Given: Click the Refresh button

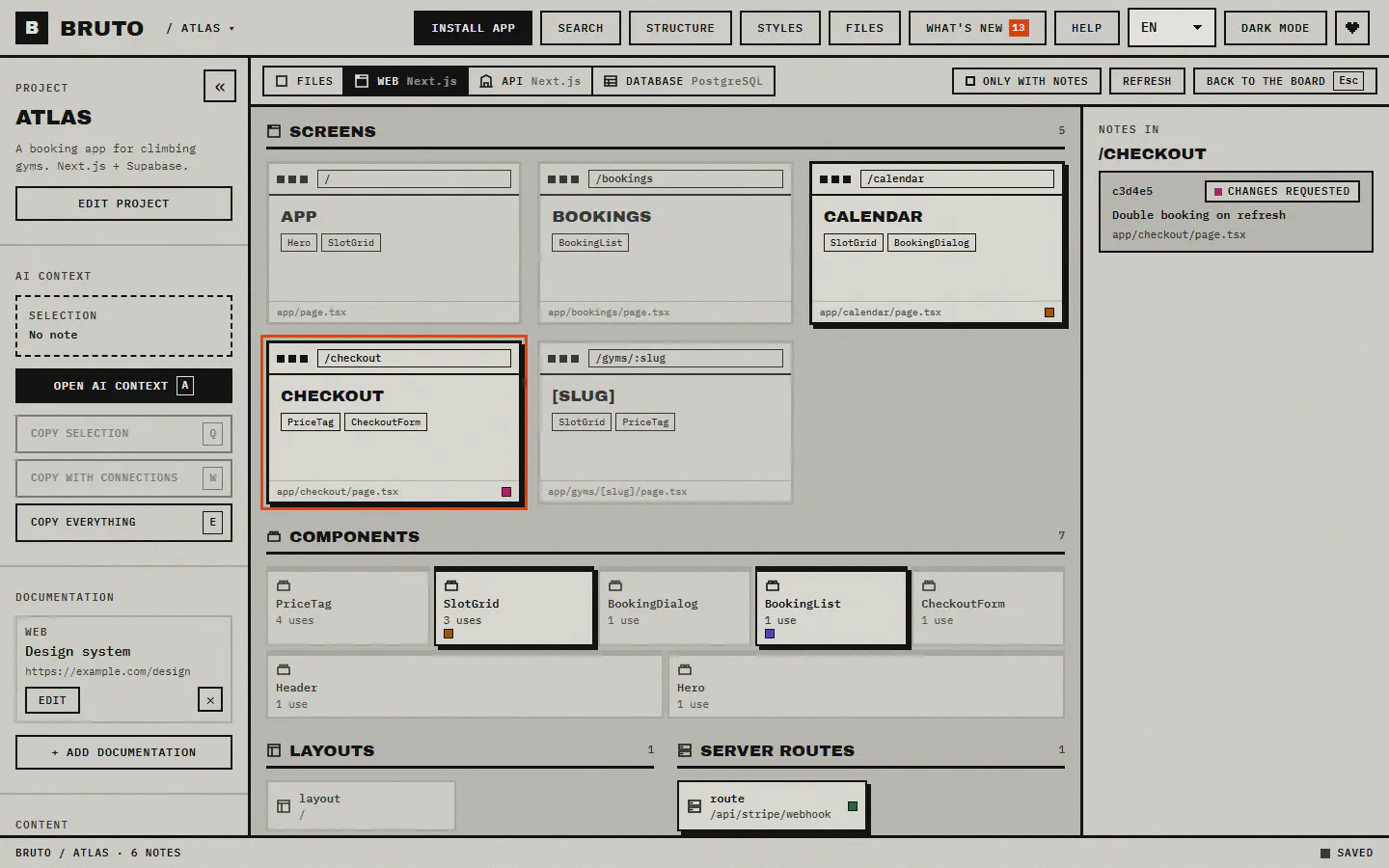Looking at the screenshot, I should [1147, 81].
